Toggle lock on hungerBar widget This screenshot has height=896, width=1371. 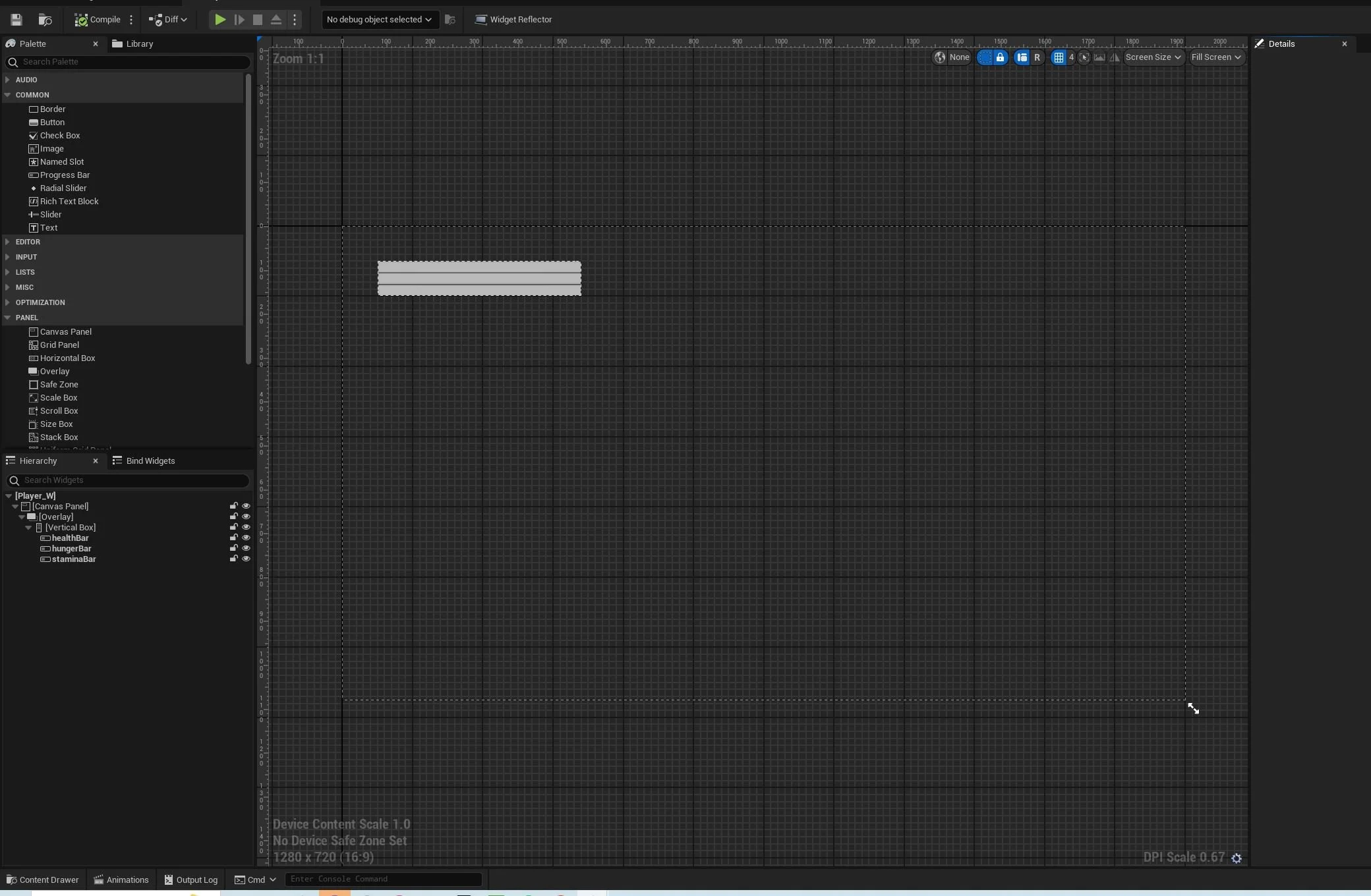pyautogui.click(x=233, y=548)
